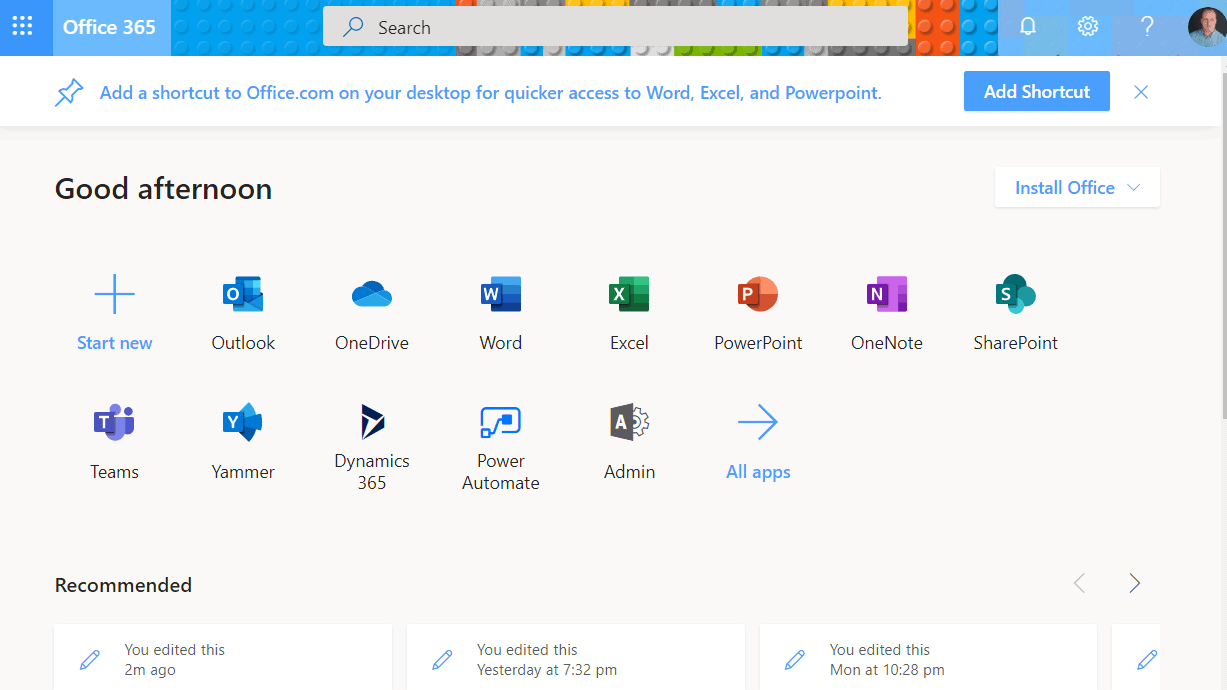Open the card edited 2m ago
The image size is (1227, 690).
click(223, 657)
